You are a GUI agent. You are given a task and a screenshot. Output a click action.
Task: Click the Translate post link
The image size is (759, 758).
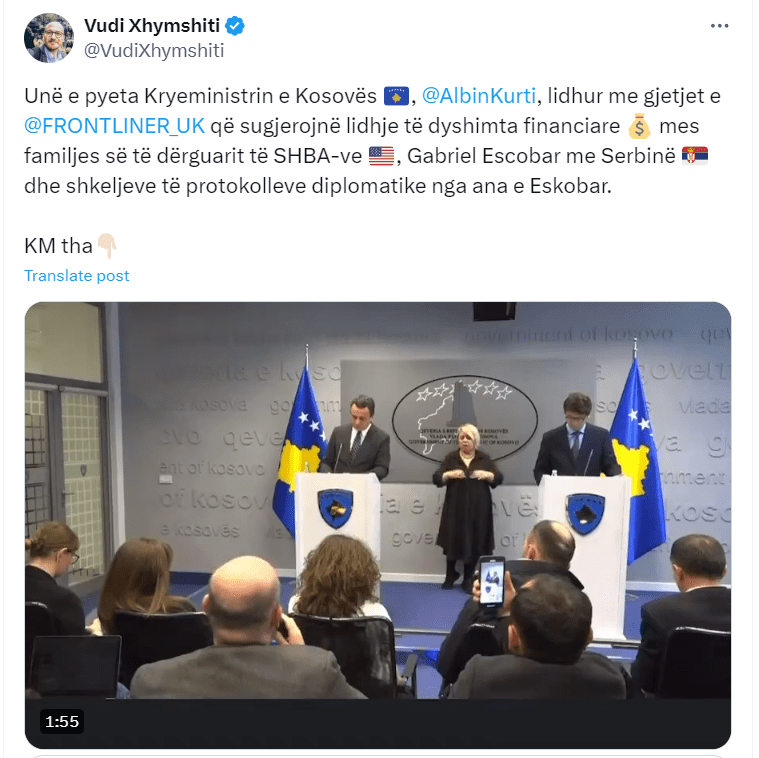(76, 275)
